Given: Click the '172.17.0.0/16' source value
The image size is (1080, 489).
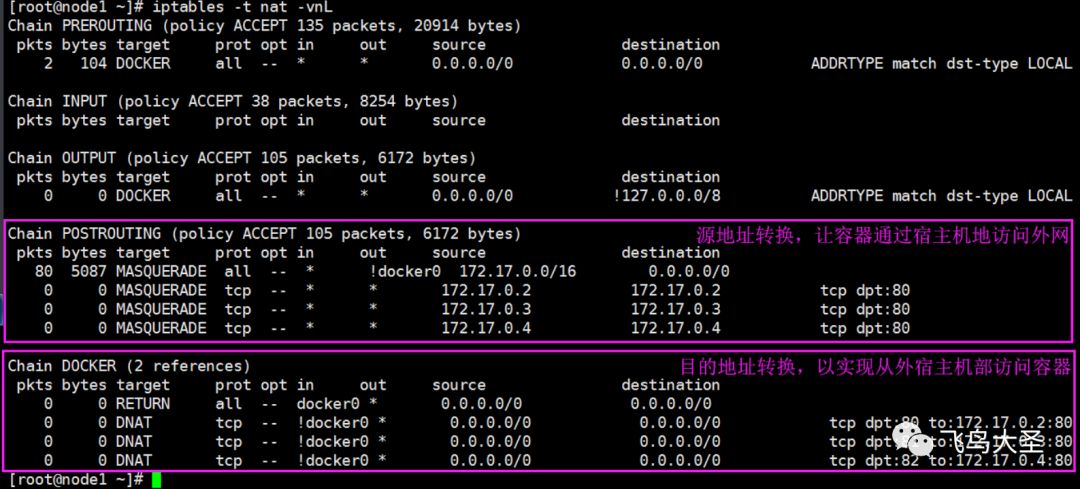Looking at the screenshot, I should (x=517, y=271).
